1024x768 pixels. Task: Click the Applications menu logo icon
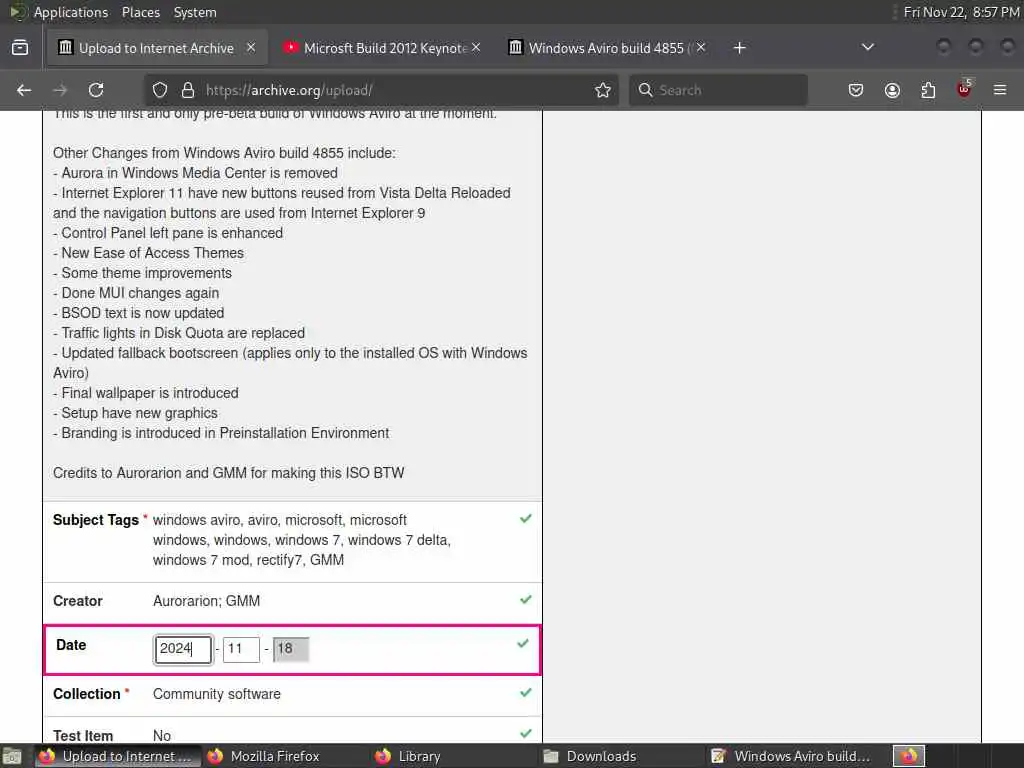18,12
